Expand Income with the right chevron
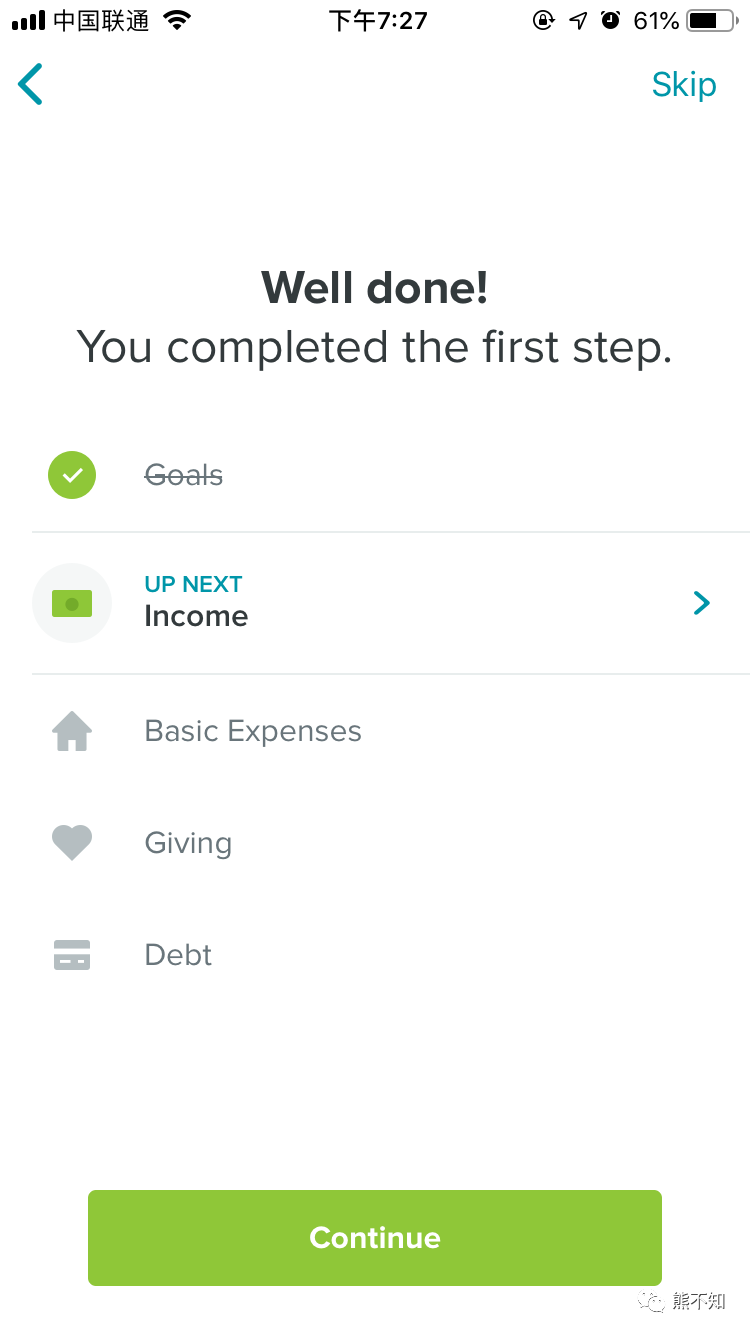750x1334 pixels. pyautogui.click(x=702, y=602)
